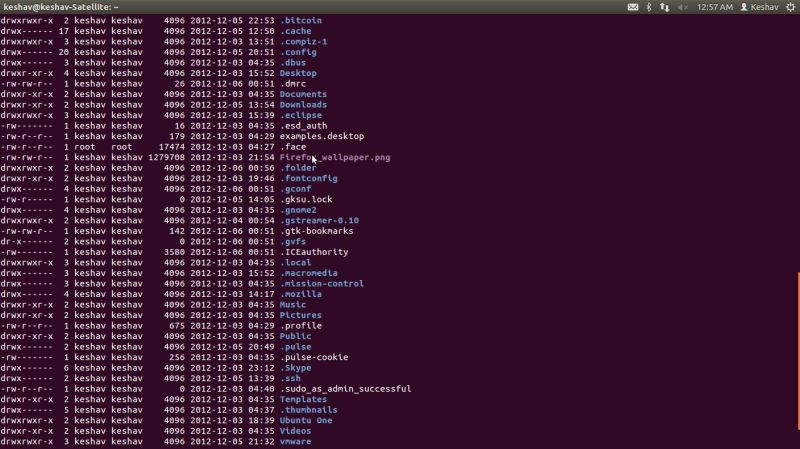This screenshot has height=449, width=800.
Task: Click the .config directory name
Action: point(298,52)
